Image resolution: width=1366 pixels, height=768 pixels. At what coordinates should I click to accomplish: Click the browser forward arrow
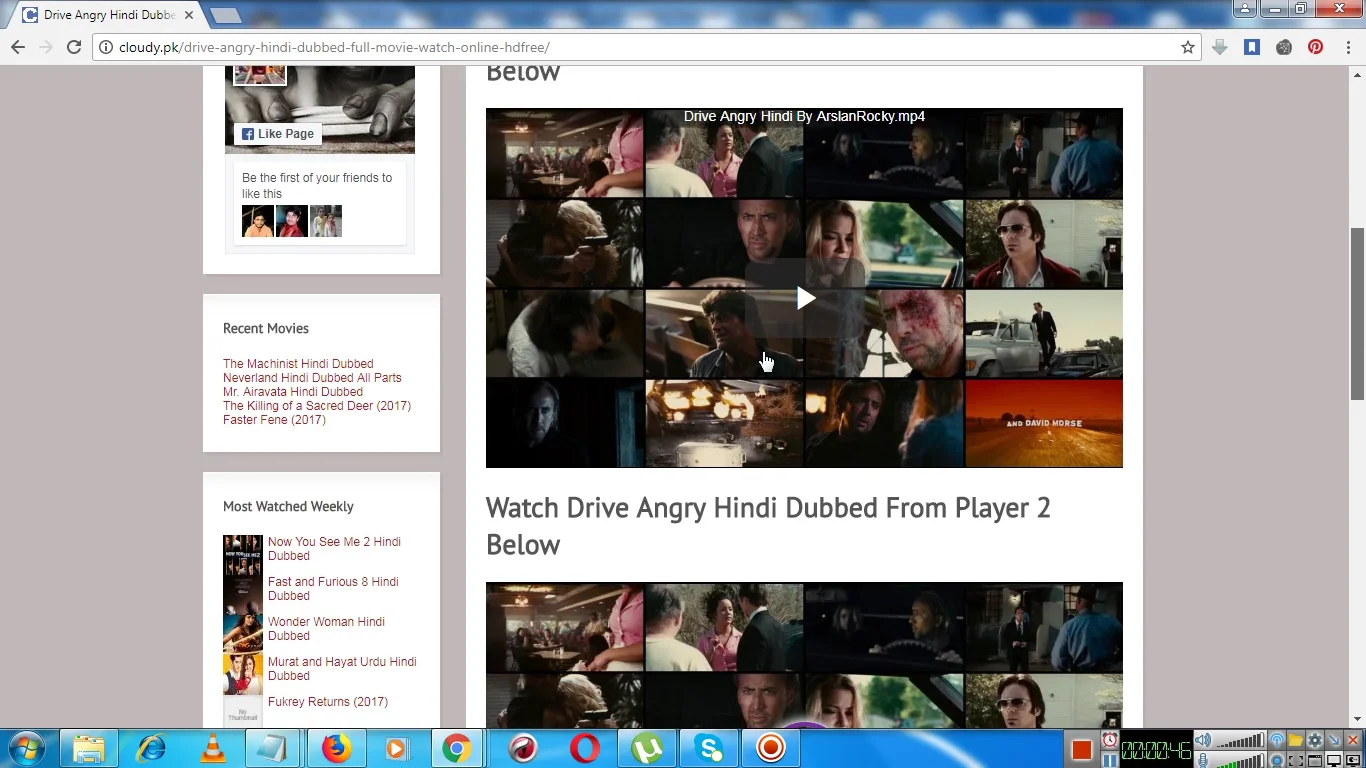pos(46,47)
